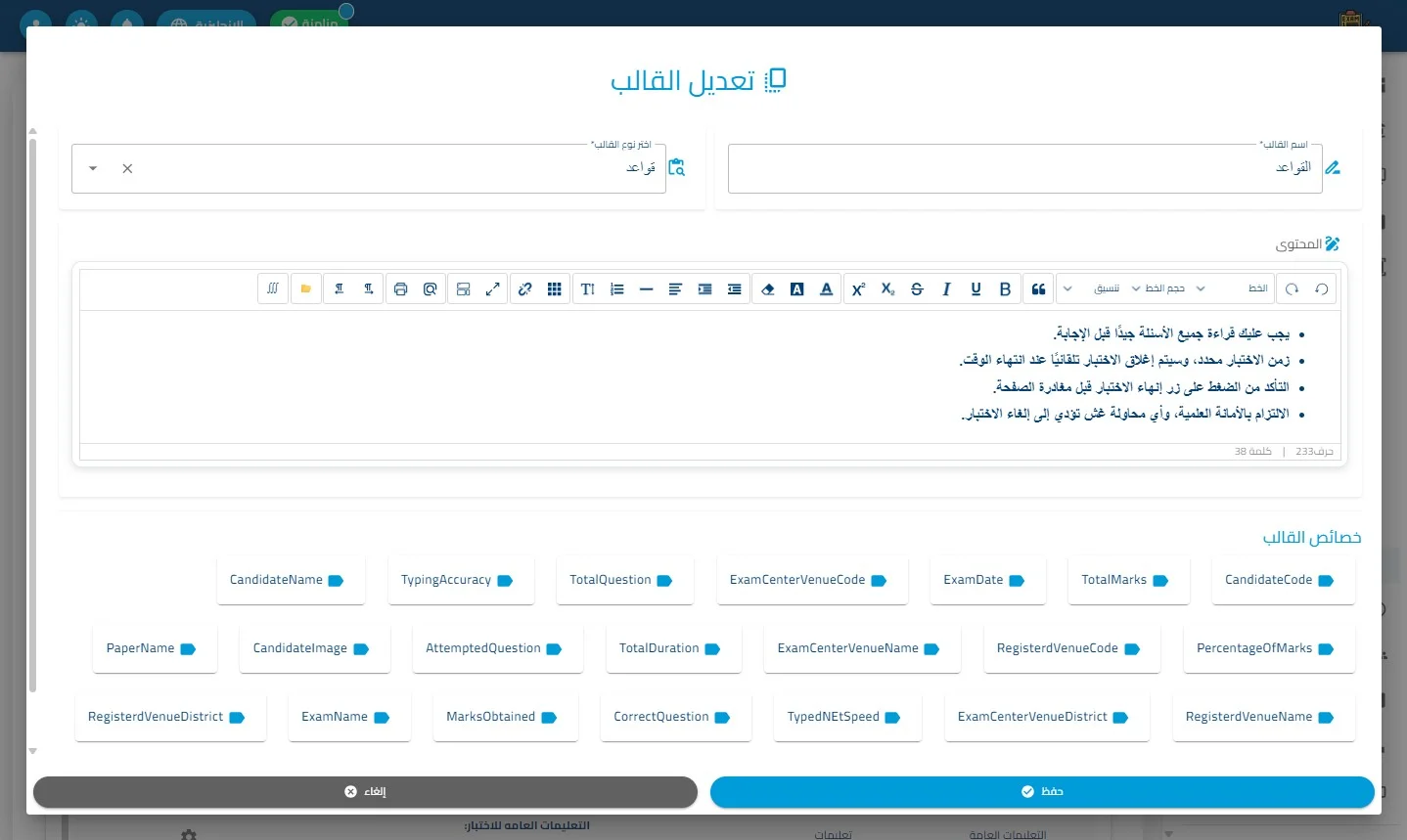1407x840 pixels.
Task: Insert the RegisterdVenueDistrict property tag
Action: pos(170,718)
